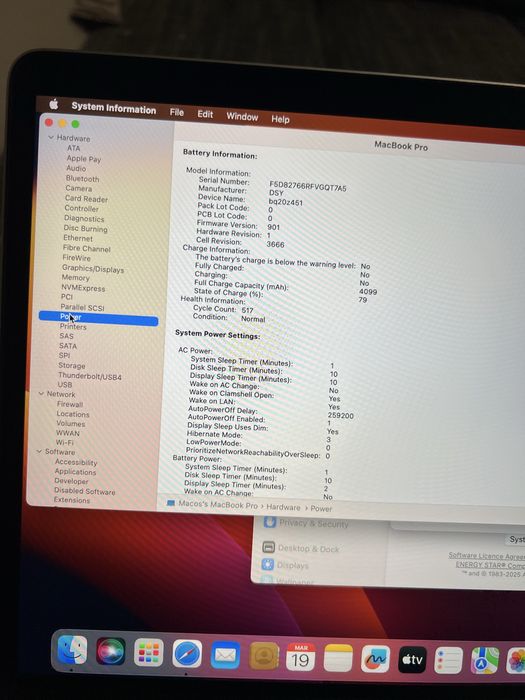Select Disc Burning in the sidebar
525x700 pixels.
(x=85, y=229)
